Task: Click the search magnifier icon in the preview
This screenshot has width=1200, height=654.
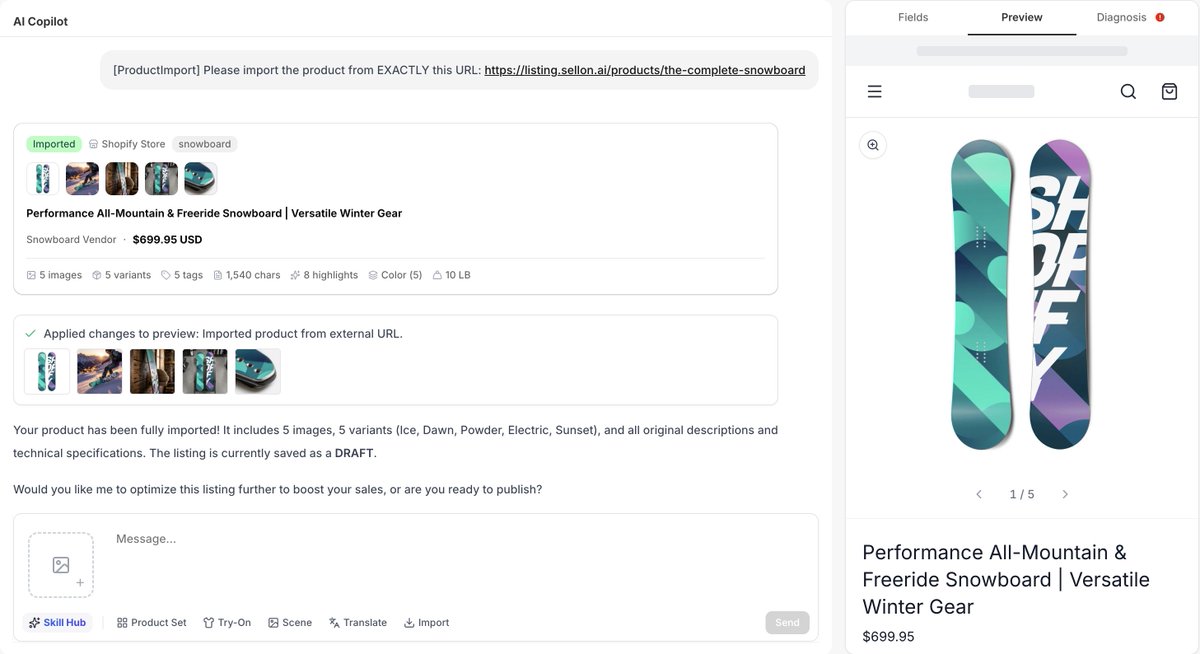Action: pos(1128,92)
